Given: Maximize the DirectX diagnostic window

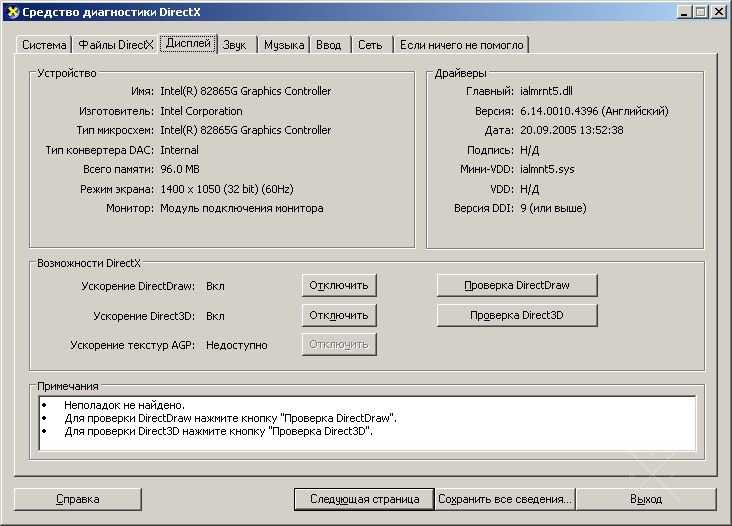Looking at the screenshot, I should (700, 12).
